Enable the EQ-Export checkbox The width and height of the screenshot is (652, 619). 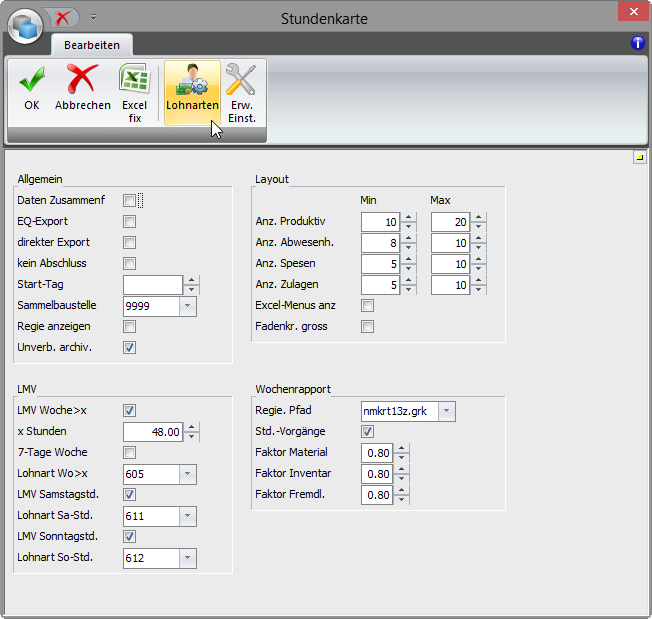coord(129,222)
